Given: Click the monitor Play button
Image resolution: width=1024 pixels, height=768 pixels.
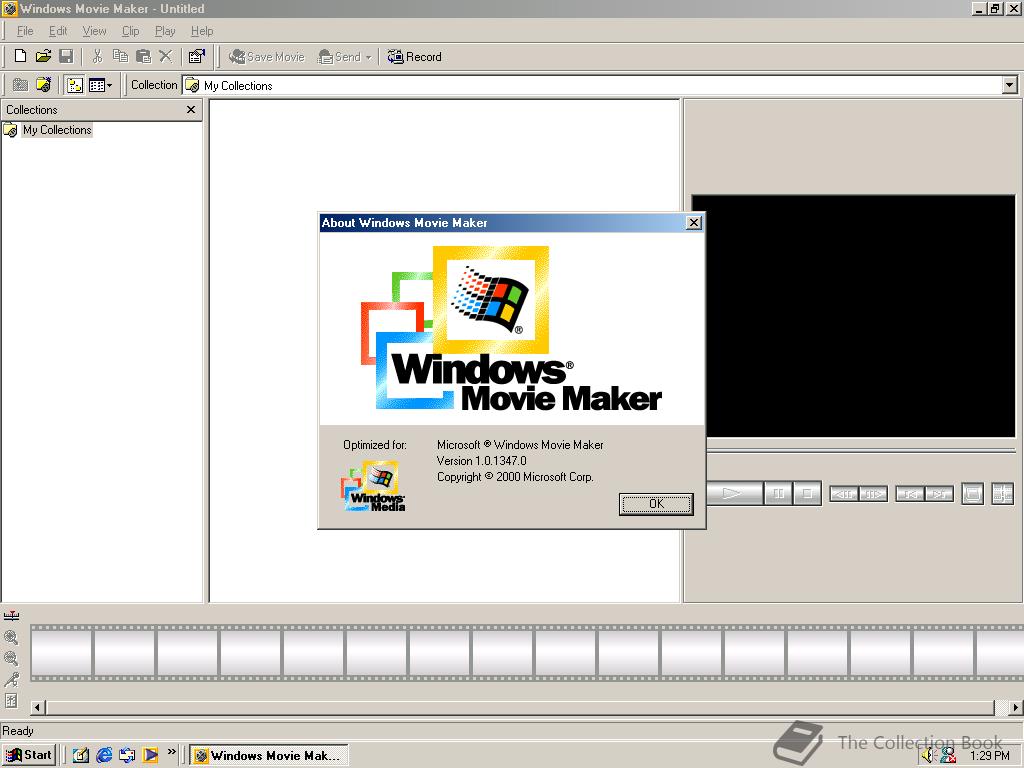Looking at the screenshot, I should (x=735, y=493).
